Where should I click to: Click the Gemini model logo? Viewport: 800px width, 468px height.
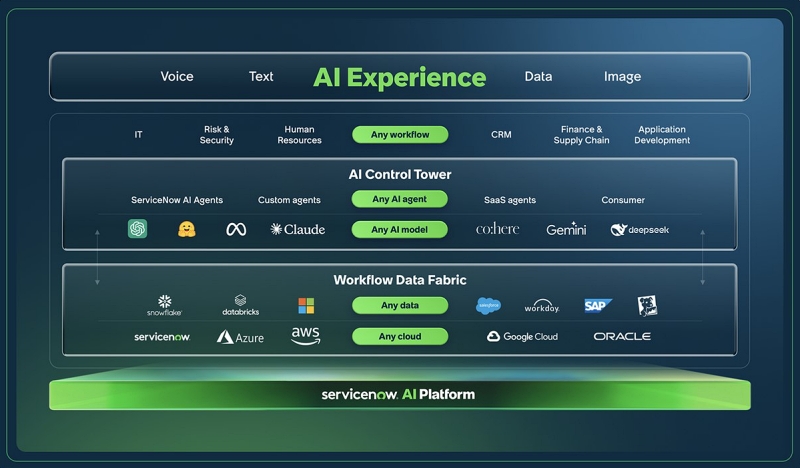[566, 229]
